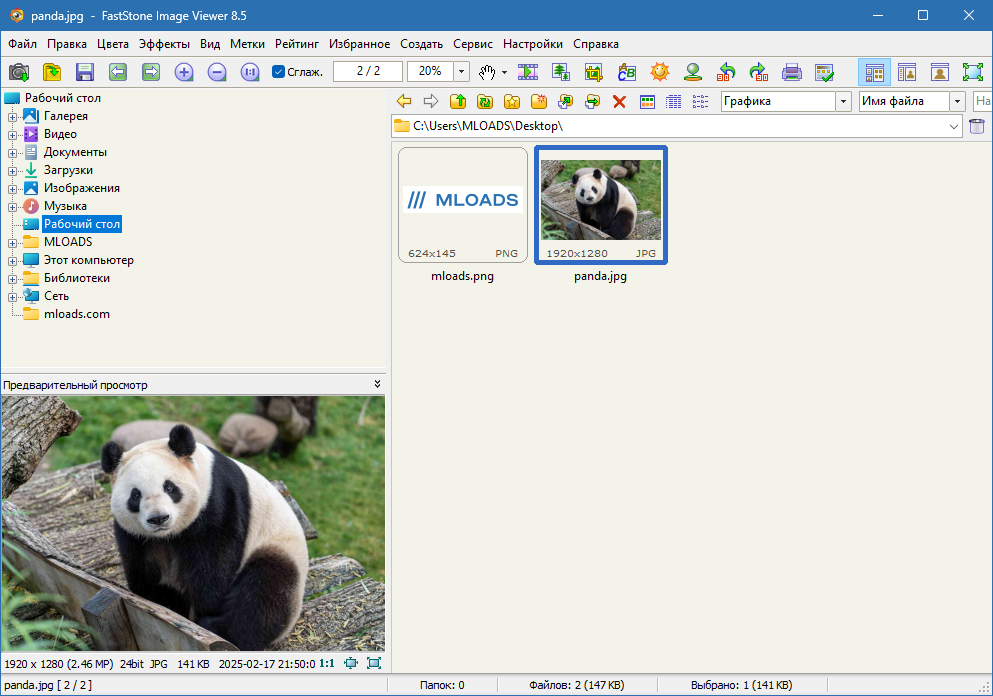Click the 2 / 2 image counter field
Image resolution: width=993 pixels, height=696 pixels.
click(368, 72)
